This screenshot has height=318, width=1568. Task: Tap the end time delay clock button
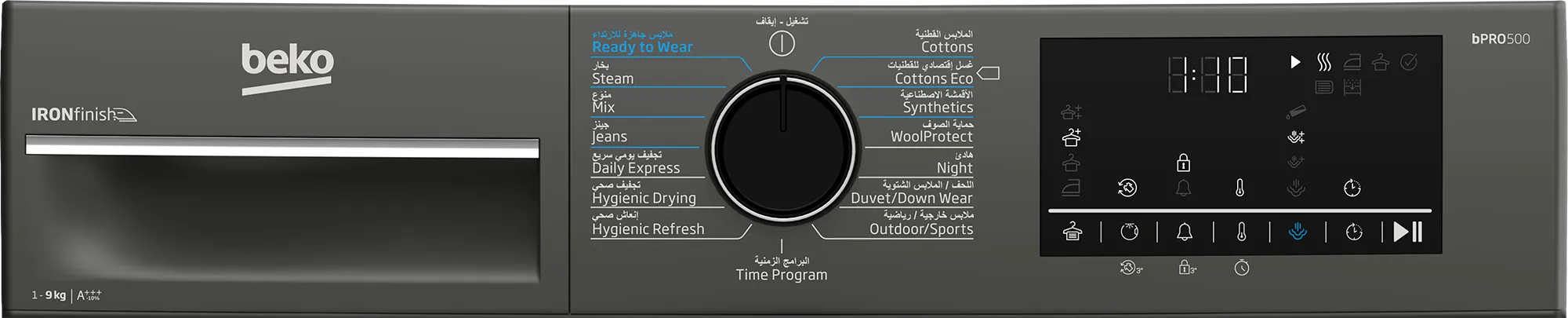[1354, 232]
